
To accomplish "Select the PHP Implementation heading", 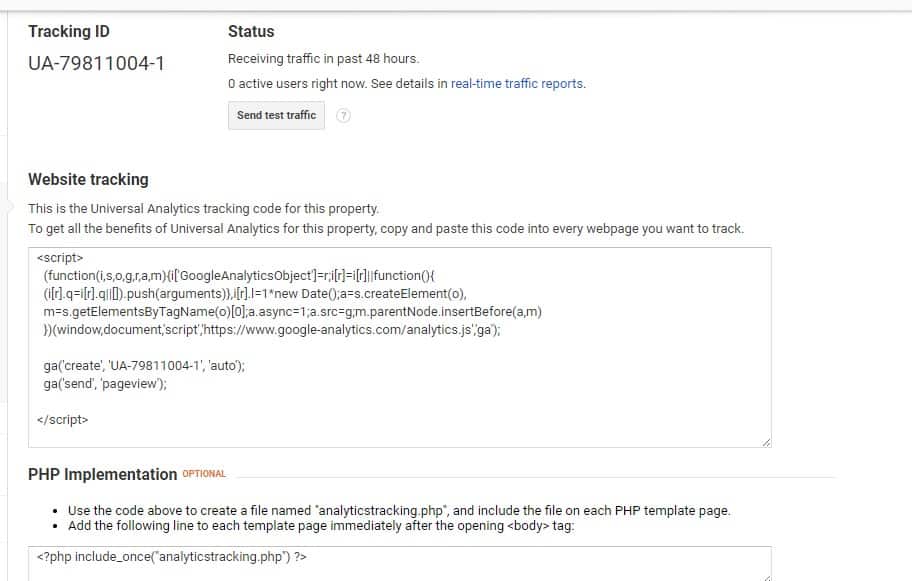I will click(102, 475).
